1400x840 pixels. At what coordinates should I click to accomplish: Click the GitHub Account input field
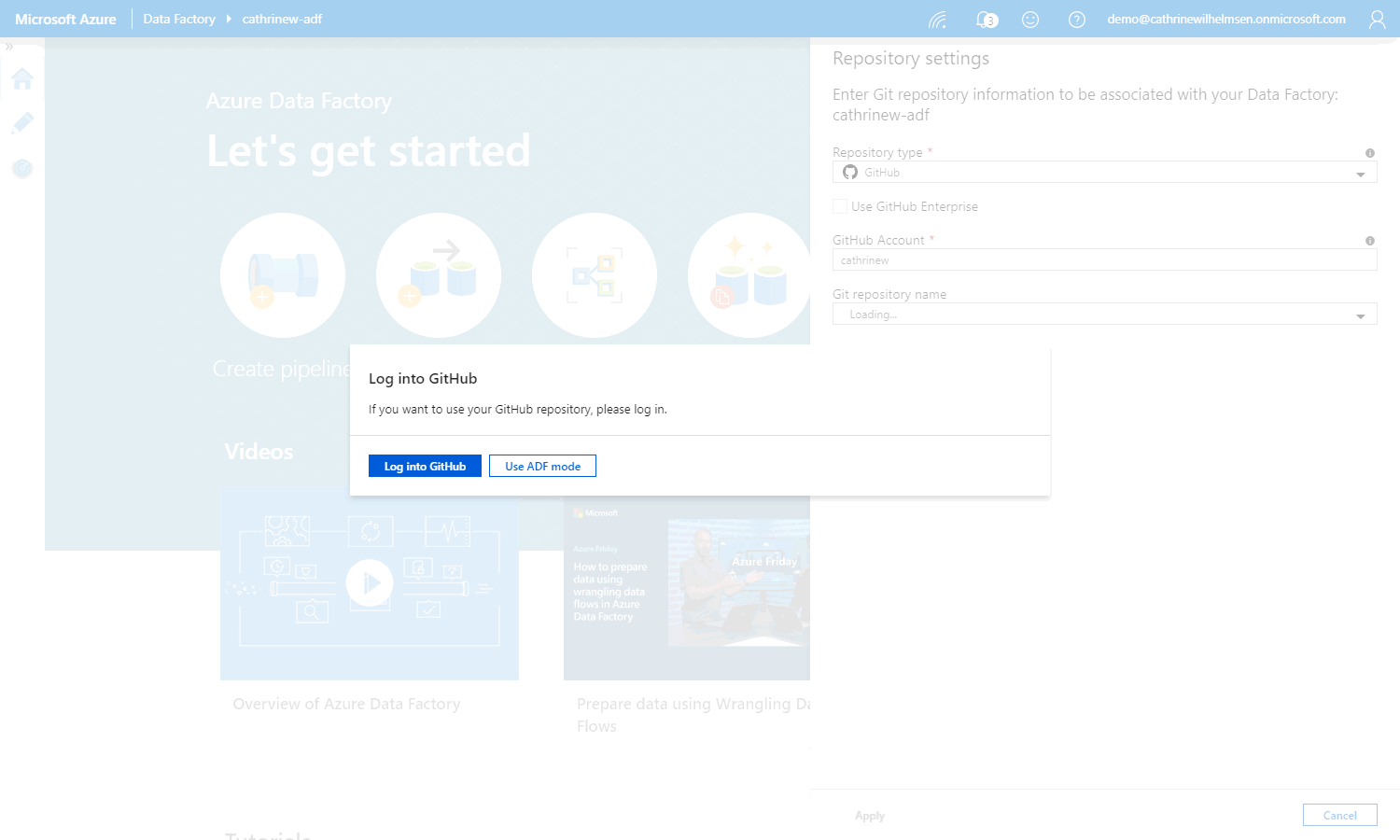click(x=1104, y=260)
